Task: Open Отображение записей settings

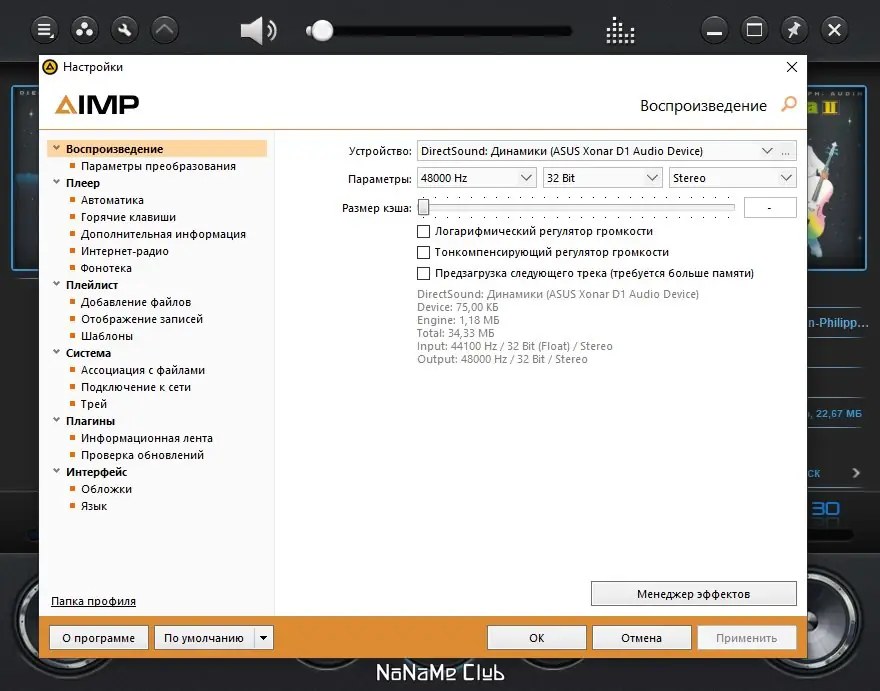Action: pos(142,319)
